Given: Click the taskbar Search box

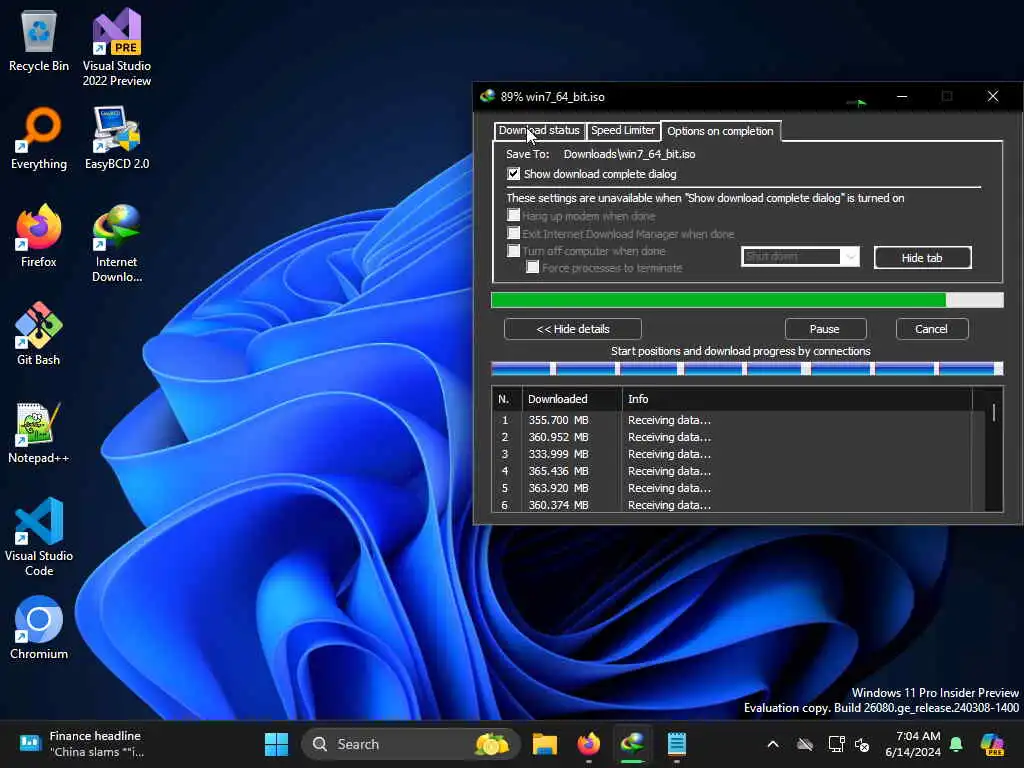Looking at the screenshot, I should tap(410, 744).
